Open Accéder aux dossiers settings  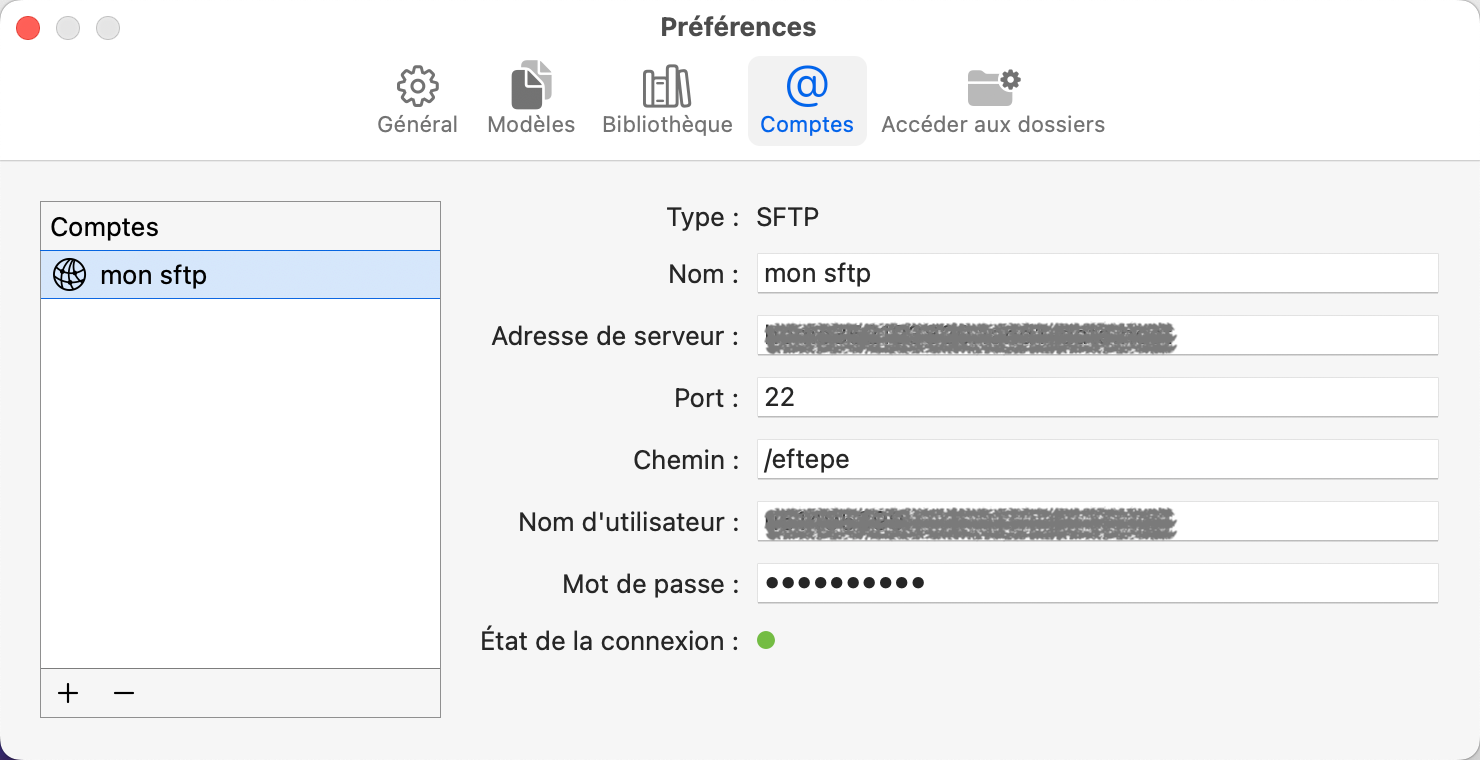[992, 100]
